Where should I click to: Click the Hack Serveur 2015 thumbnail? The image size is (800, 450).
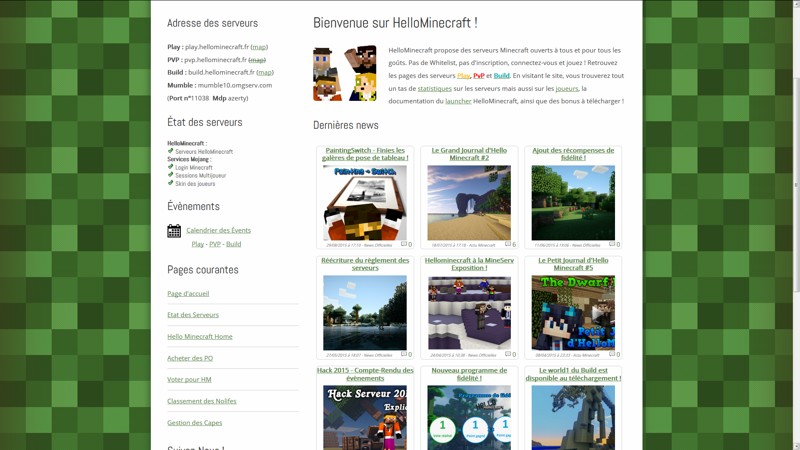(x=365, y=417)
